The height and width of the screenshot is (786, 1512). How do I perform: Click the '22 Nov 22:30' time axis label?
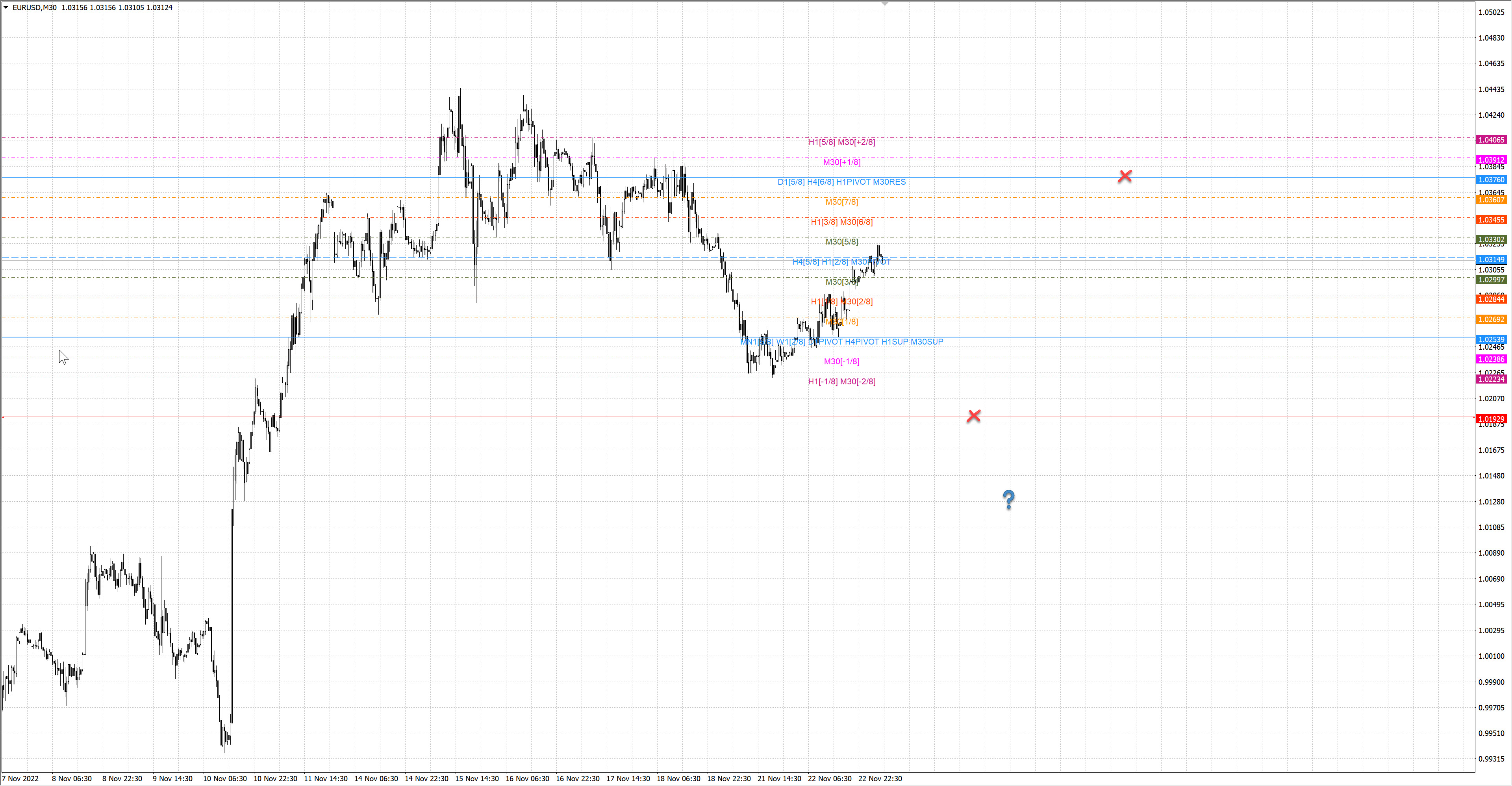(880, 779)
